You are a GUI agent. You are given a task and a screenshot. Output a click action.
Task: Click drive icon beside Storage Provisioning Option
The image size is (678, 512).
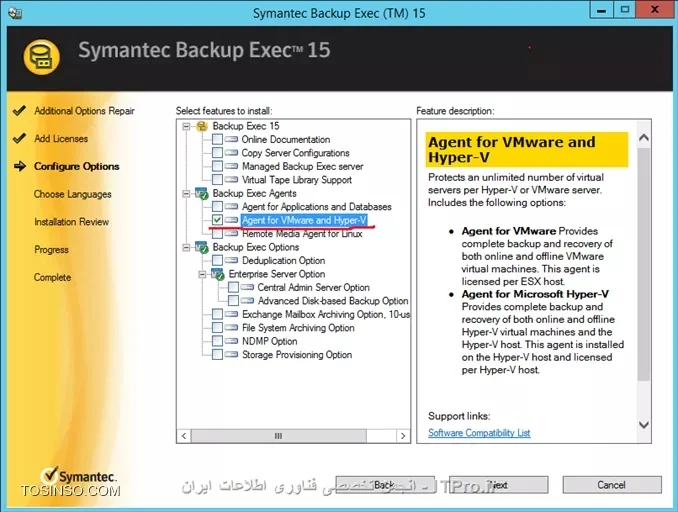coord(231,355)
